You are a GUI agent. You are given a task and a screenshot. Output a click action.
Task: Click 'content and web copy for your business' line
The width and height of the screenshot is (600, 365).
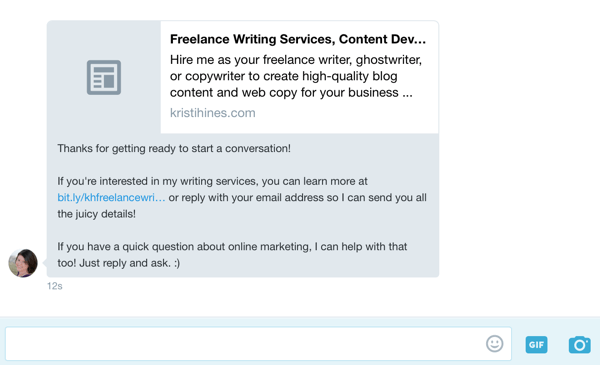coord(291,93)
